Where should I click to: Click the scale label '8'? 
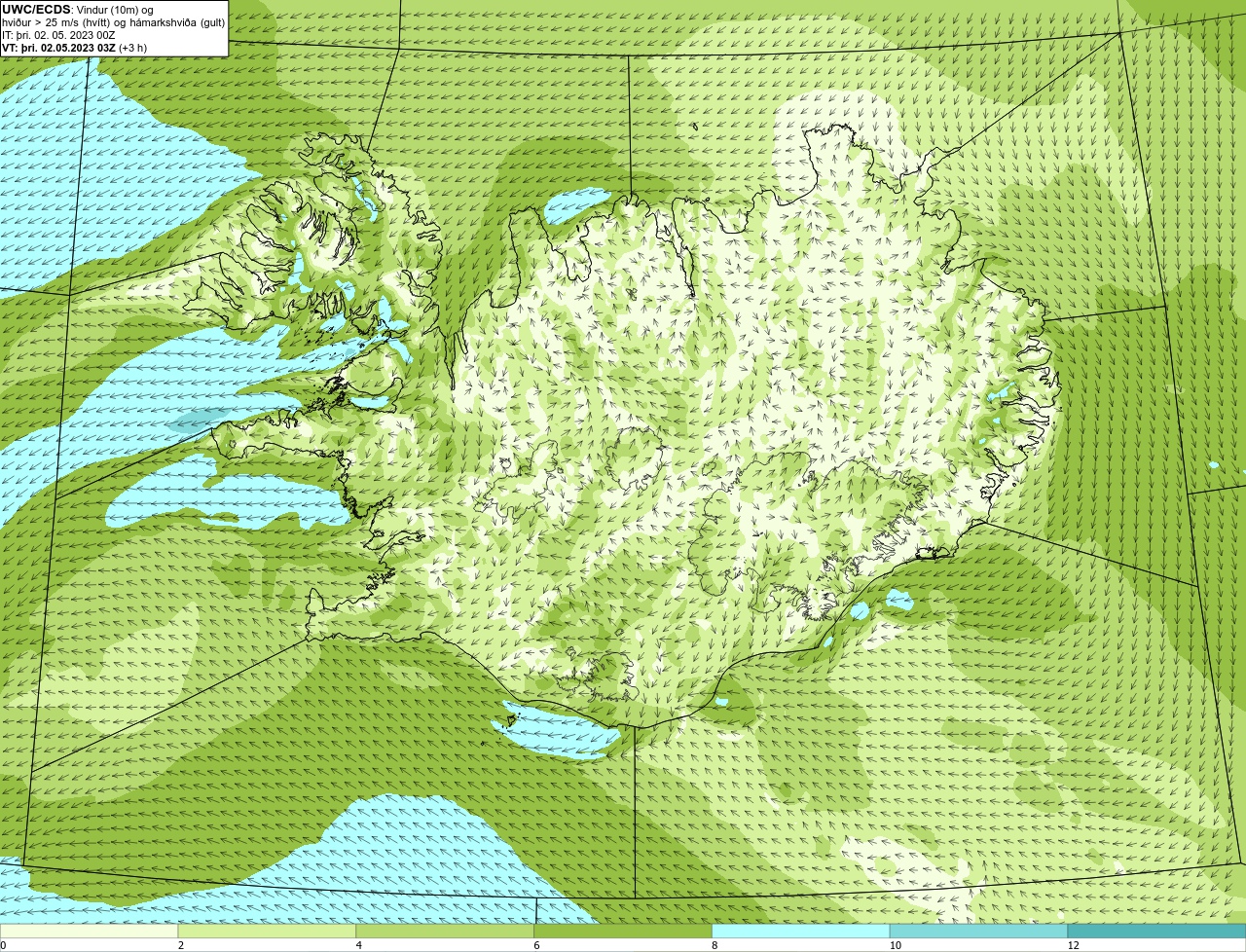715,945
